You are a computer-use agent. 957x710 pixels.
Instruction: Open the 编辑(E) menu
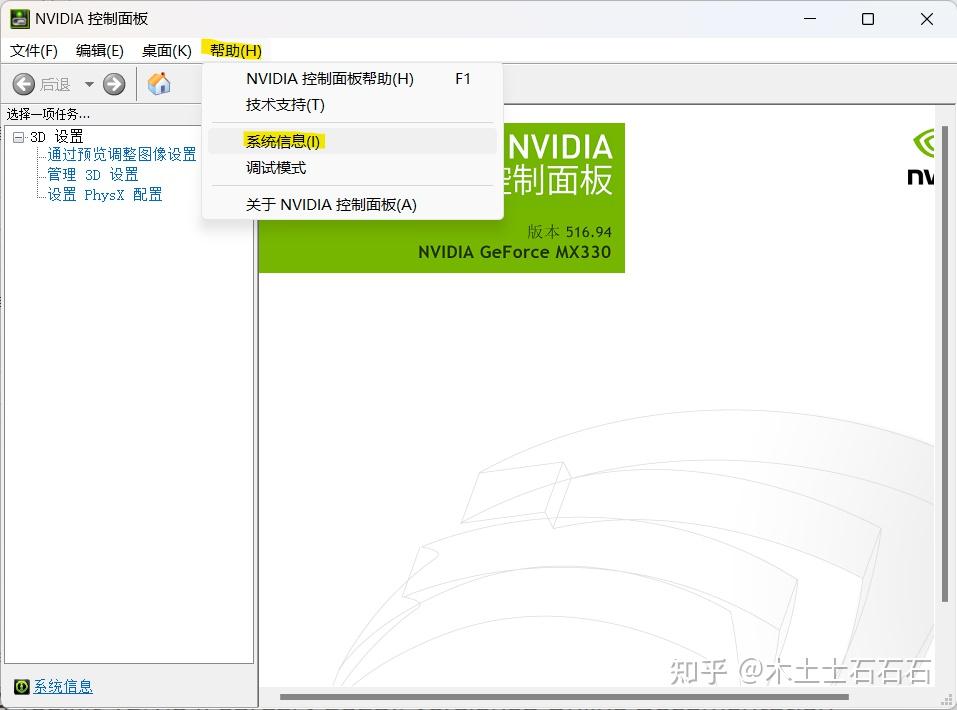98,50
